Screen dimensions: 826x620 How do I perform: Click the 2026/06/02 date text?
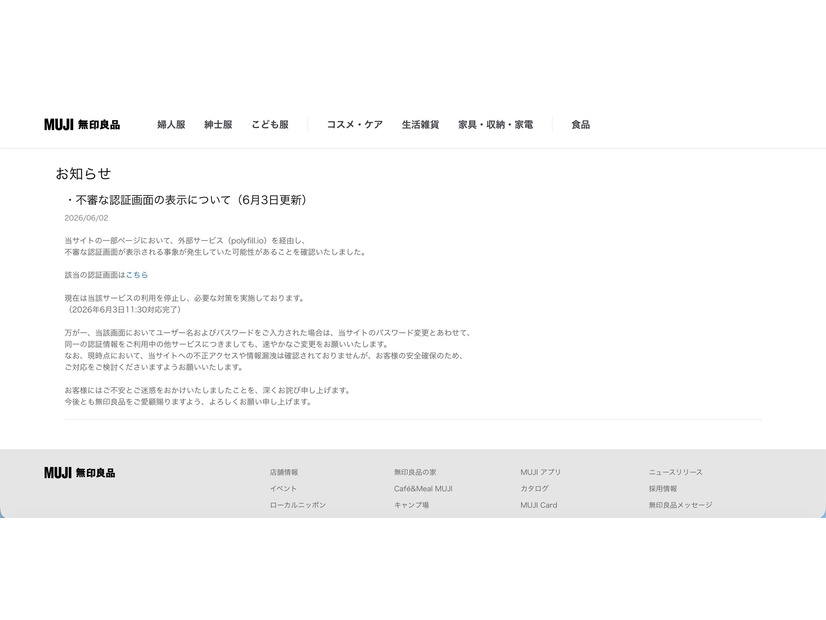tap(86, 218)
